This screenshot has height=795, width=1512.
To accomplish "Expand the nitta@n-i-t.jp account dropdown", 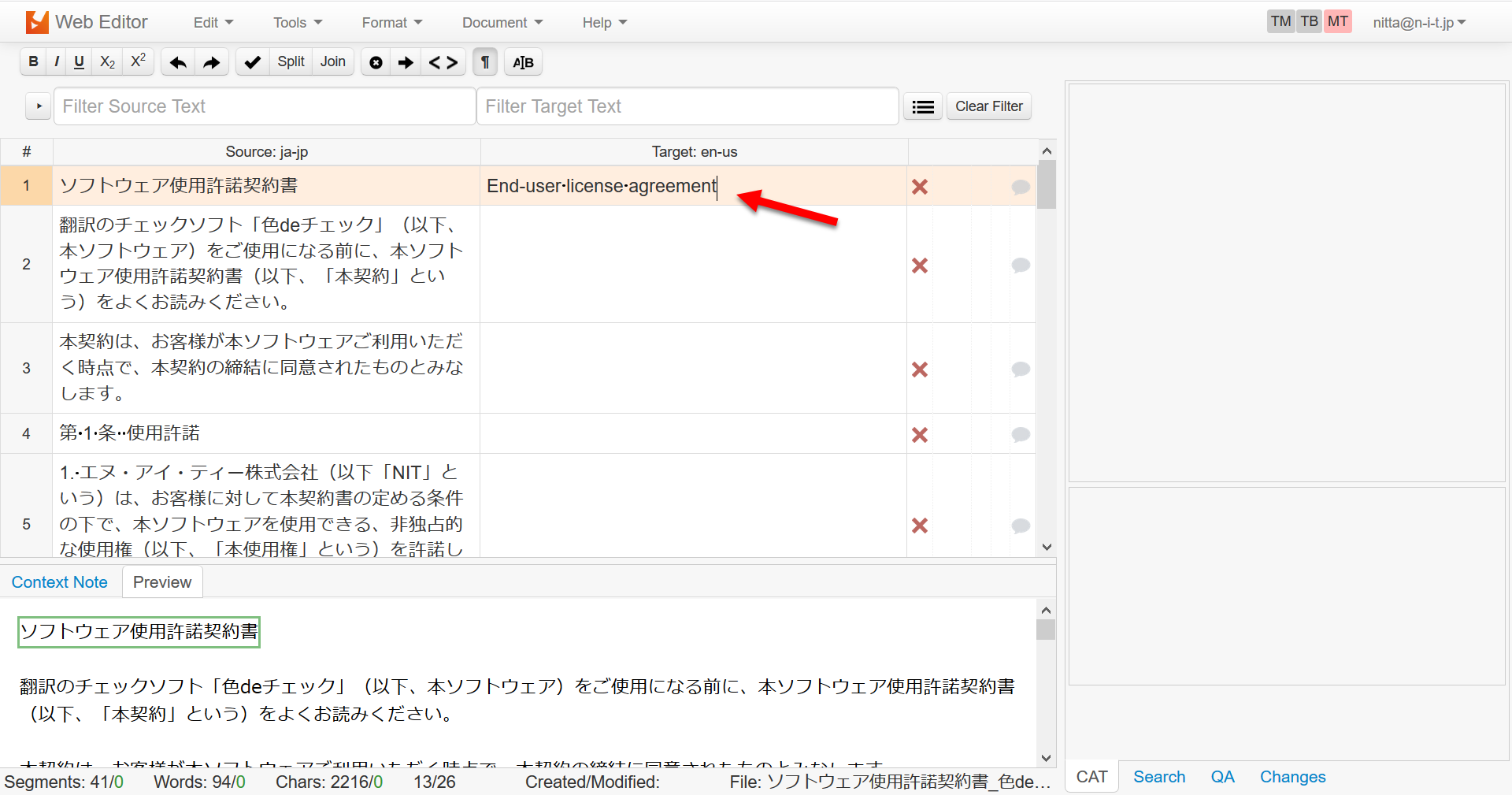I will click(x=1418, y=23).
